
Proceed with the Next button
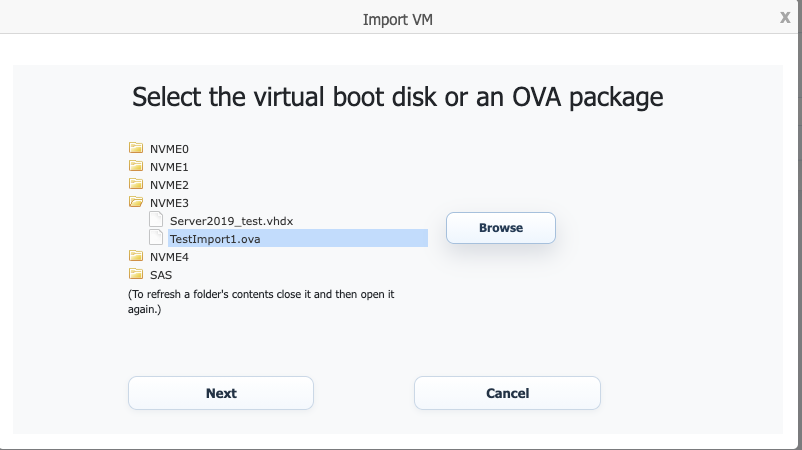click(x=221, y=393)
